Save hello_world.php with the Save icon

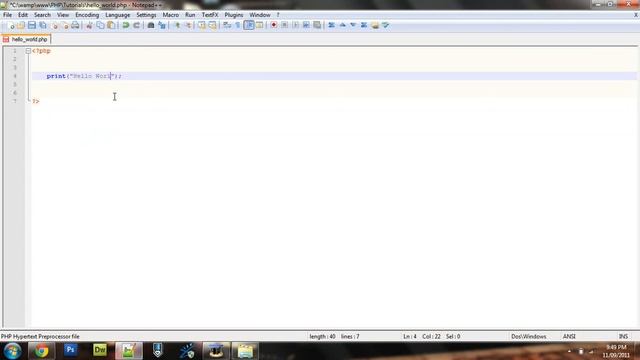point(31,25)
